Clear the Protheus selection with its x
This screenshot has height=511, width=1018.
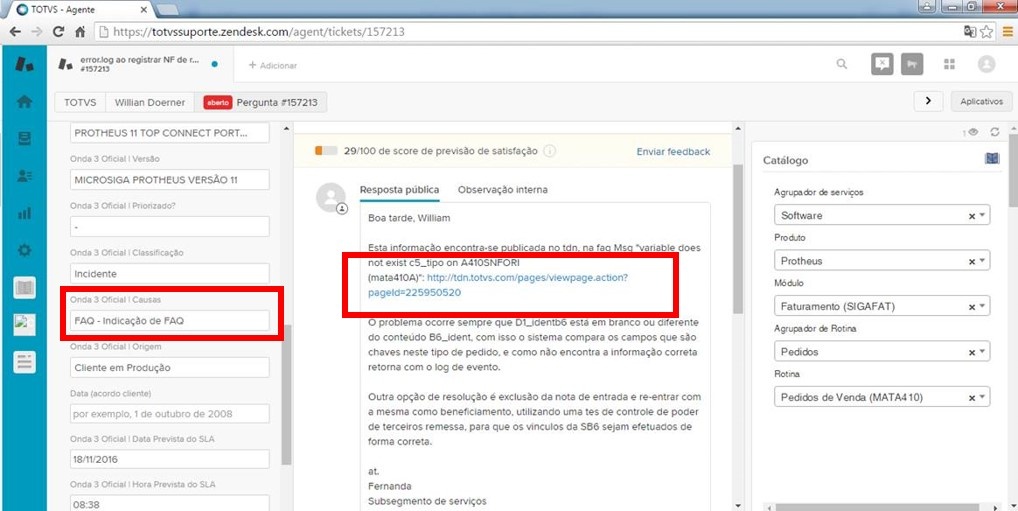tap(972, 261)
